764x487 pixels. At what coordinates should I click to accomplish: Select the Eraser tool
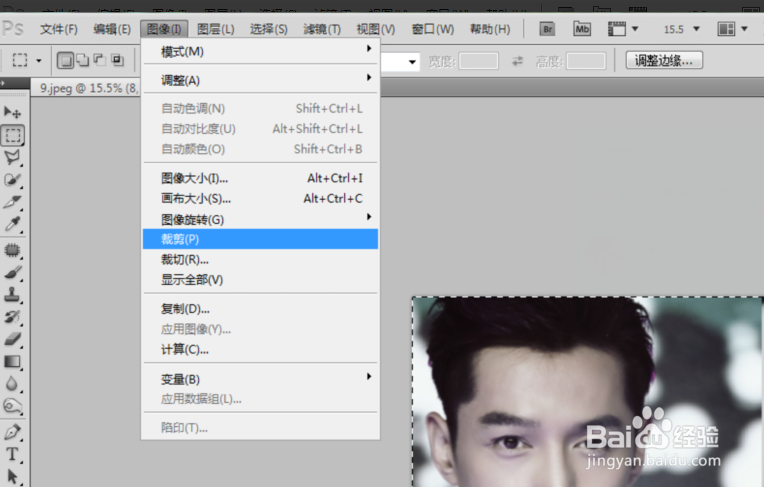tap(12, 339)
